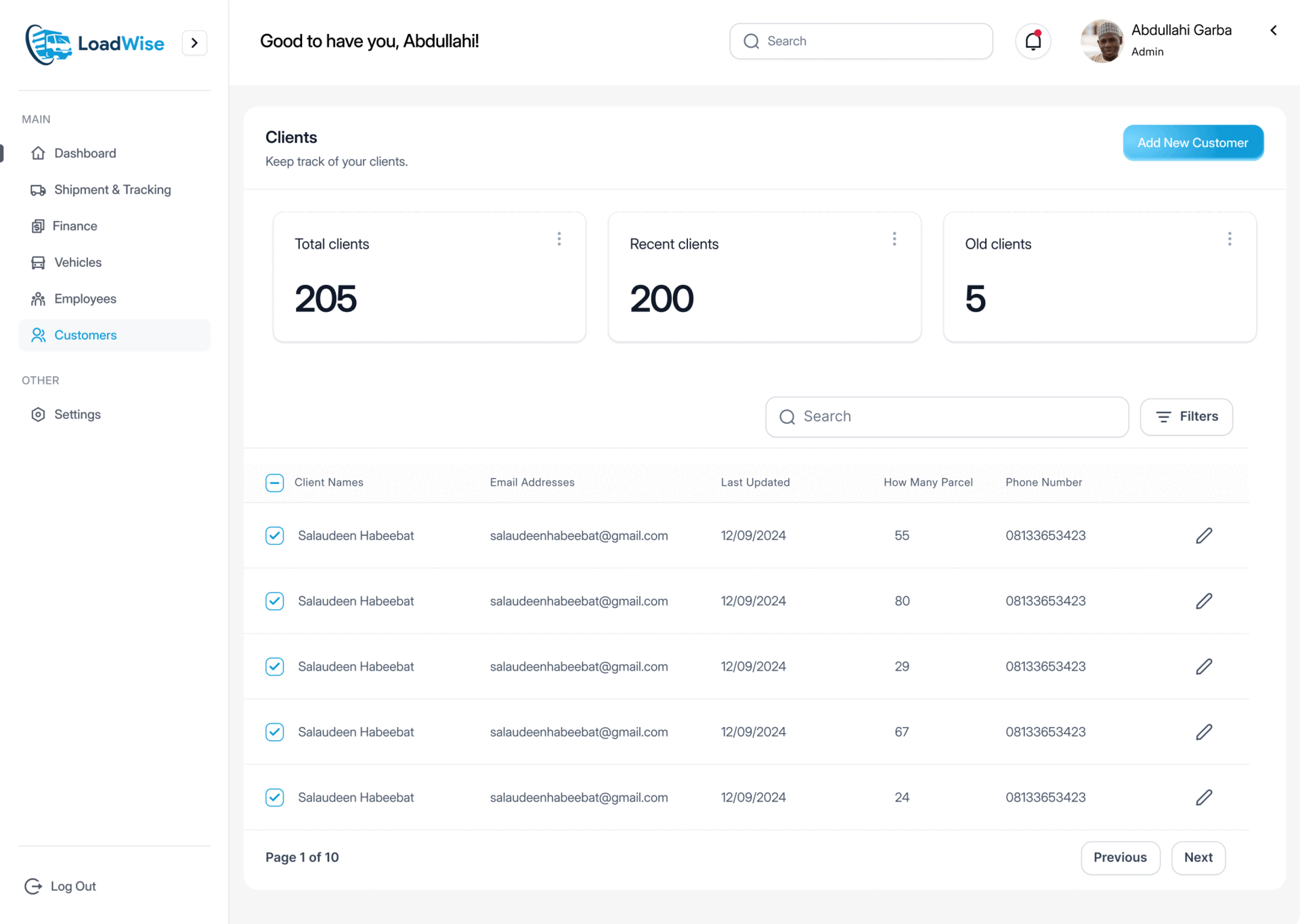The image size is (1300, 924).
Task: Open Shipment & Tracking menu item
Action: [112, 190]
